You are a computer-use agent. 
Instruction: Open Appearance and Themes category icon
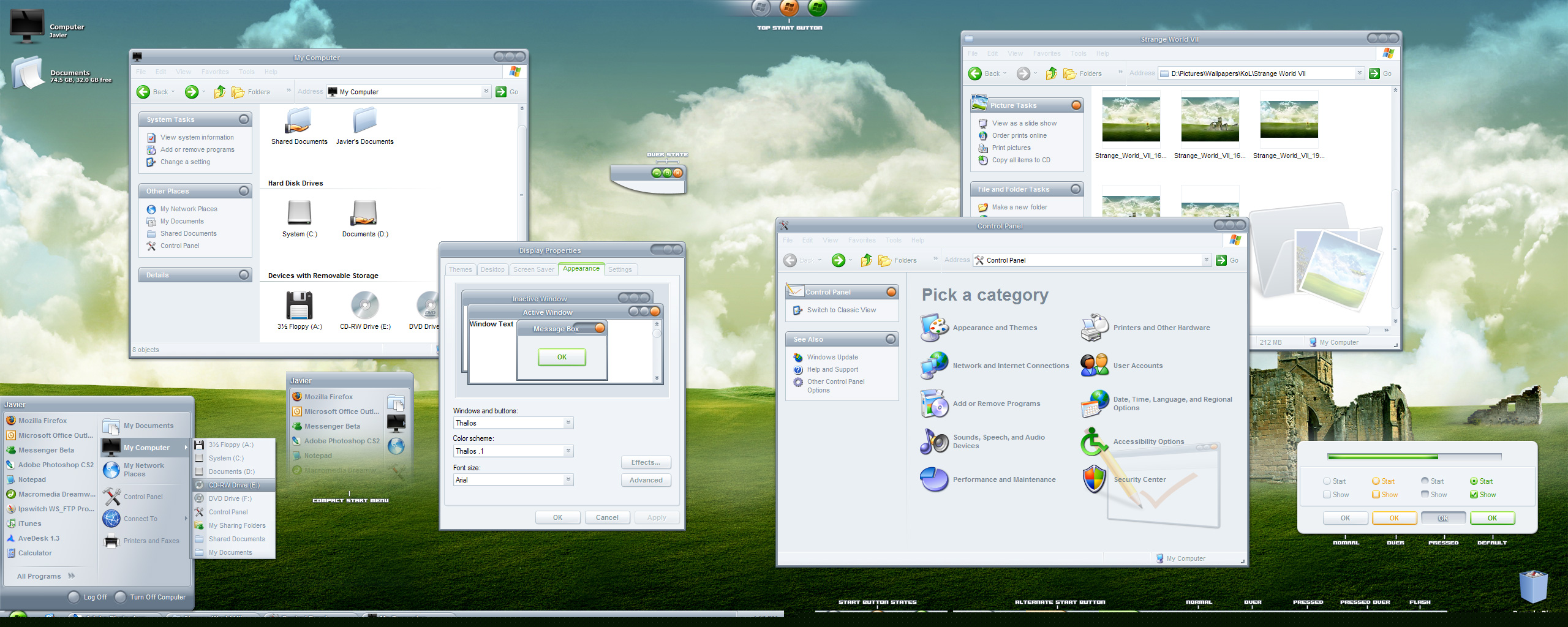(935, 328)
